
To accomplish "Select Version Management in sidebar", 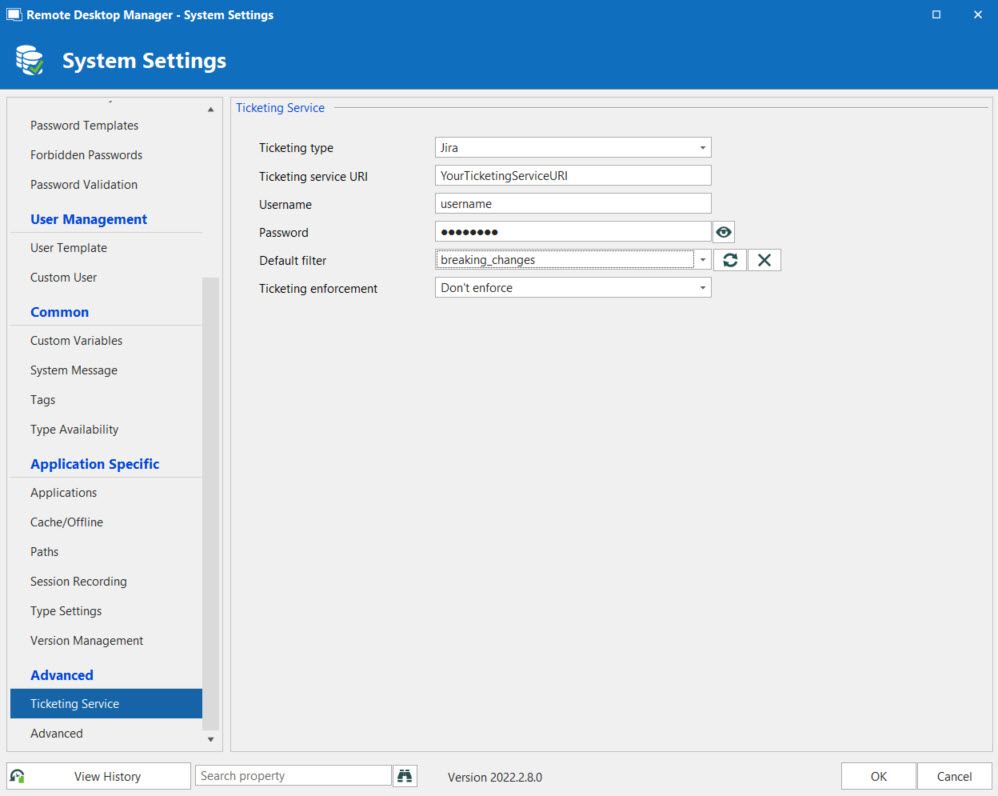I will tap(86, 641).
